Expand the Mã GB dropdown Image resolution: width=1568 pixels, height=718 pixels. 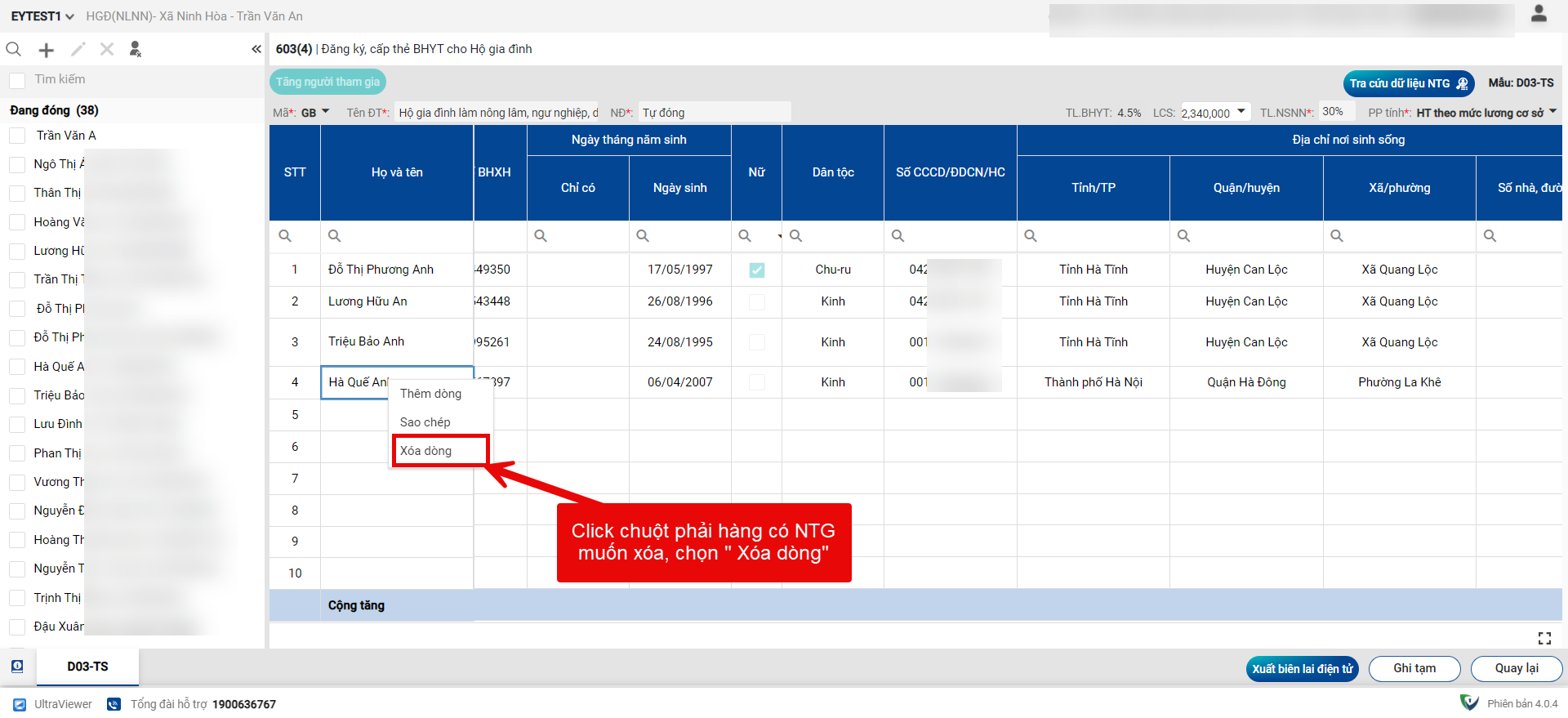tap(325, 112)
